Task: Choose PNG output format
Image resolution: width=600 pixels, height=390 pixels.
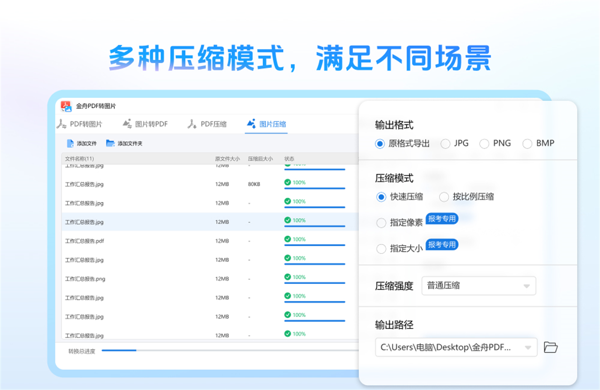Action: (x=495, y=144)
